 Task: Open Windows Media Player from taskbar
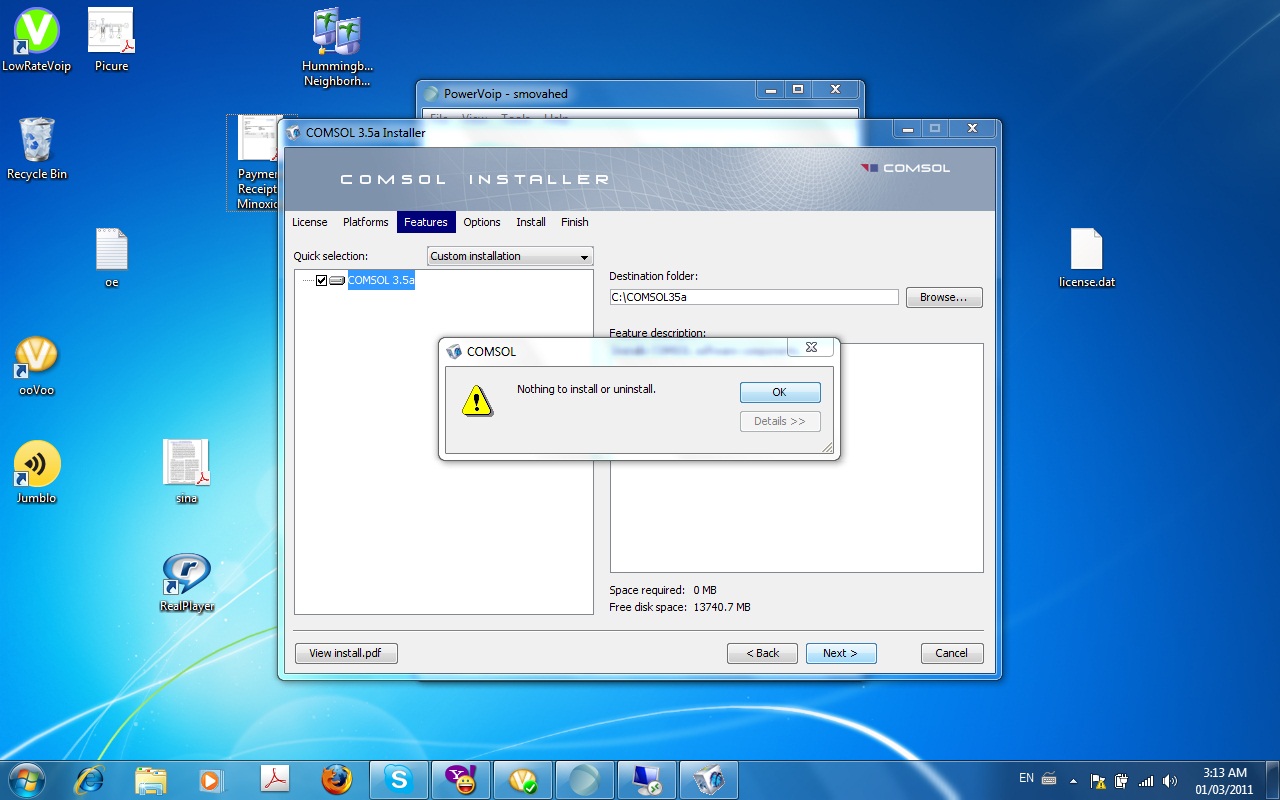[212, 780]
